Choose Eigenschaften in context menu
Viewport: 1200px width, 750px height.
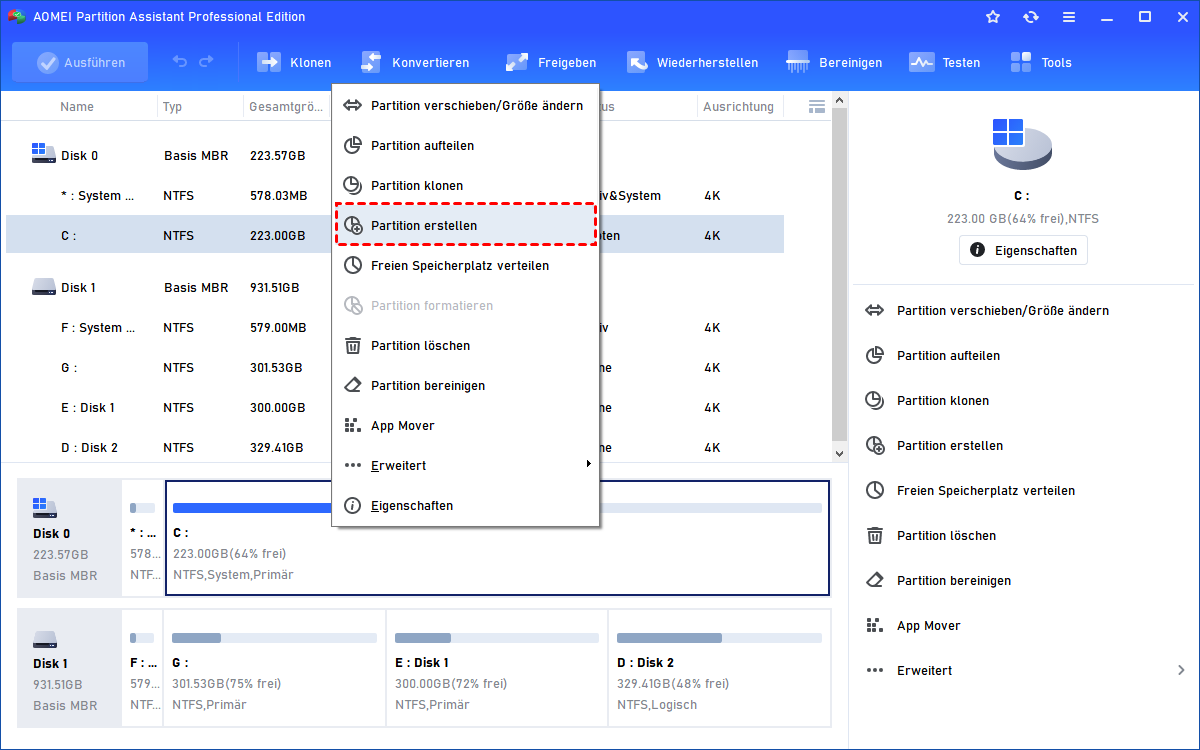(x=465, y=505)
